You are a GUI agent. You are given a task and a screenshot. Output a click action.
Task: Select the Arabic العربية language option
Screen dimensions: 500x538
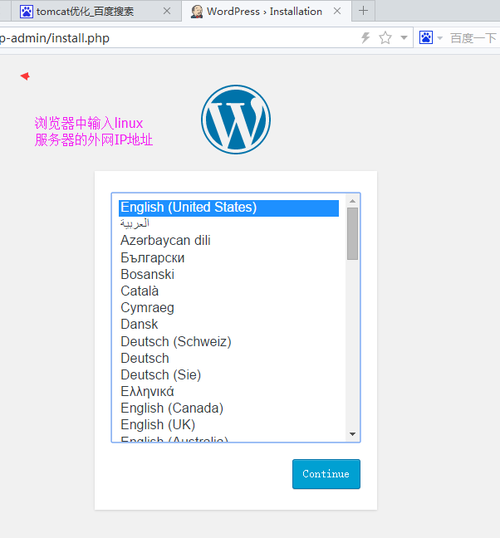[229, 223]
